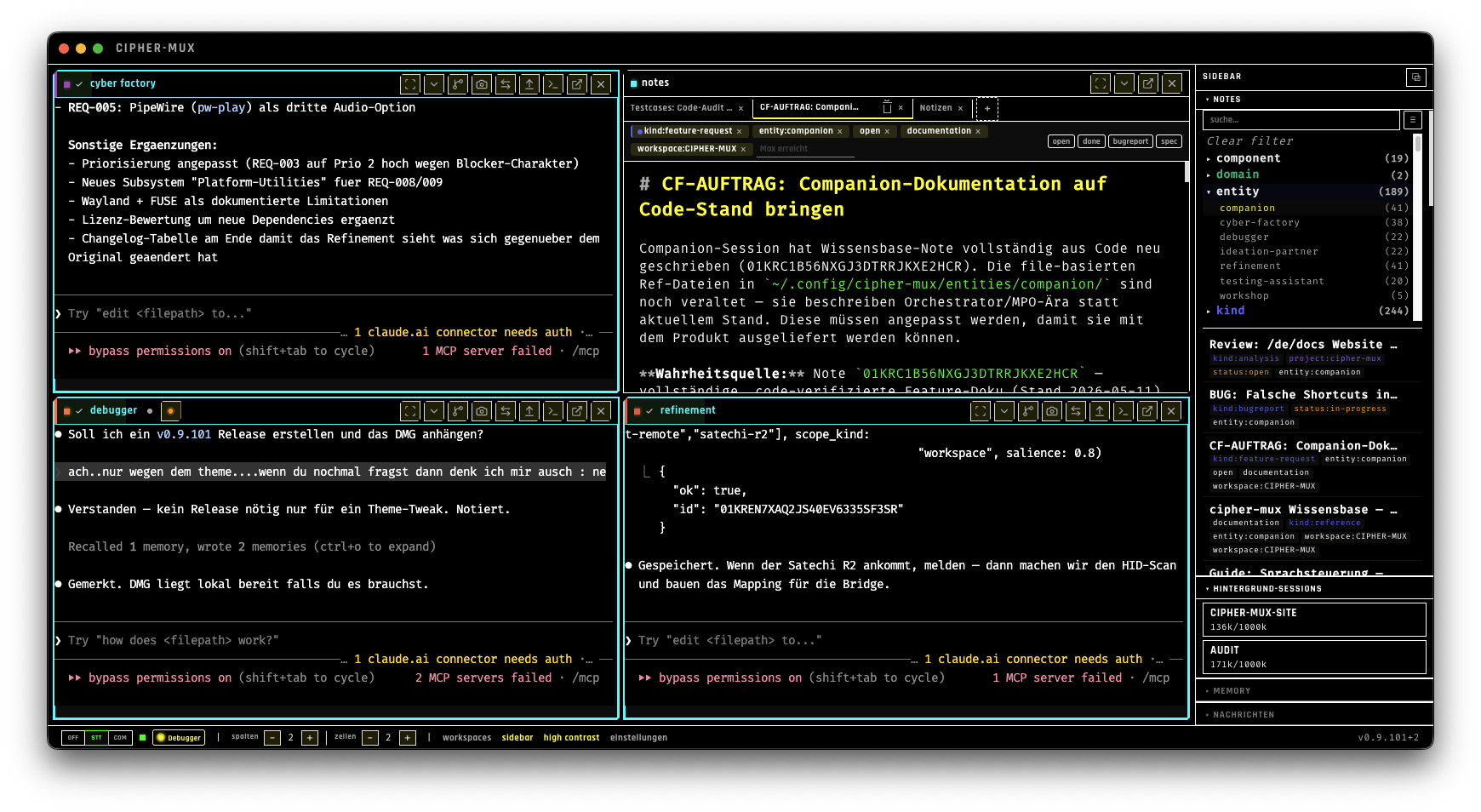The height and width of the screenshot is (812, 1481).
Task: Click the camera icon in debugger pane
Action: [x=482, y=411]
